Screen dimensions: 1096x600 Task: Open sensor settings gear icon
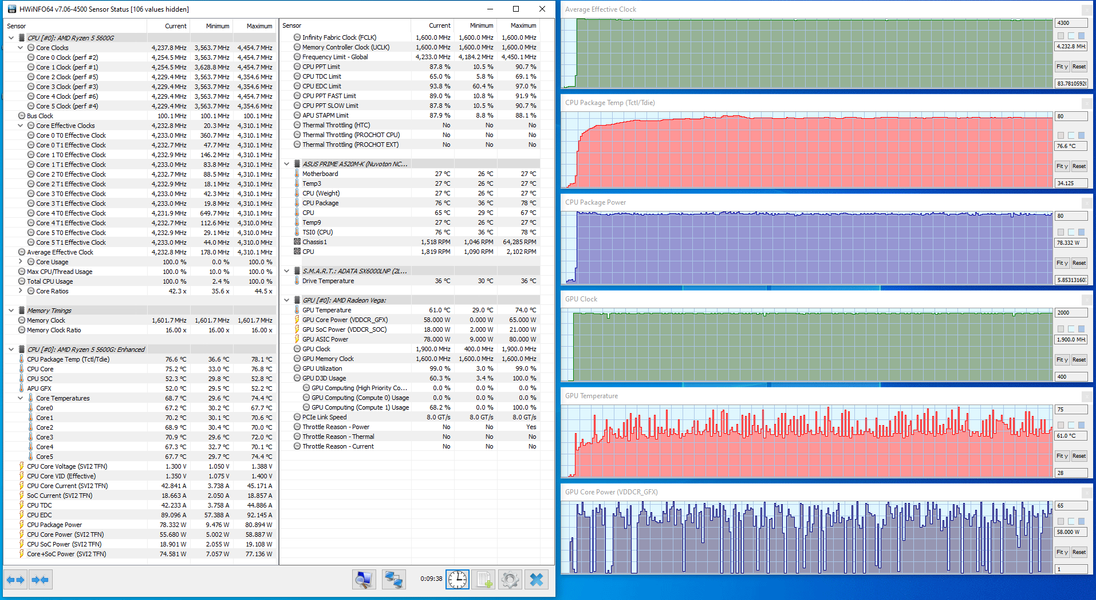pos(510,580)
